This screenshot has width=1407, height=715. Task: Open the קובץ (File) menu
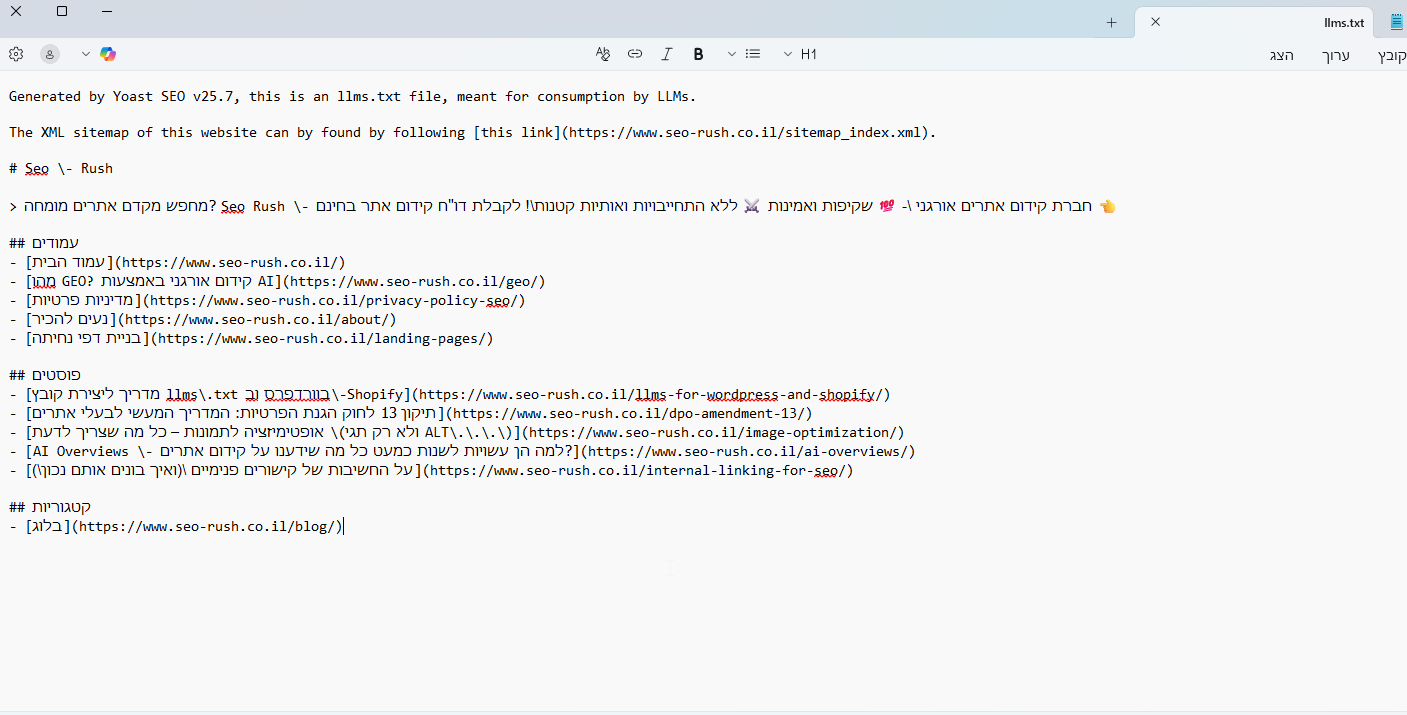pos(1390,55)
